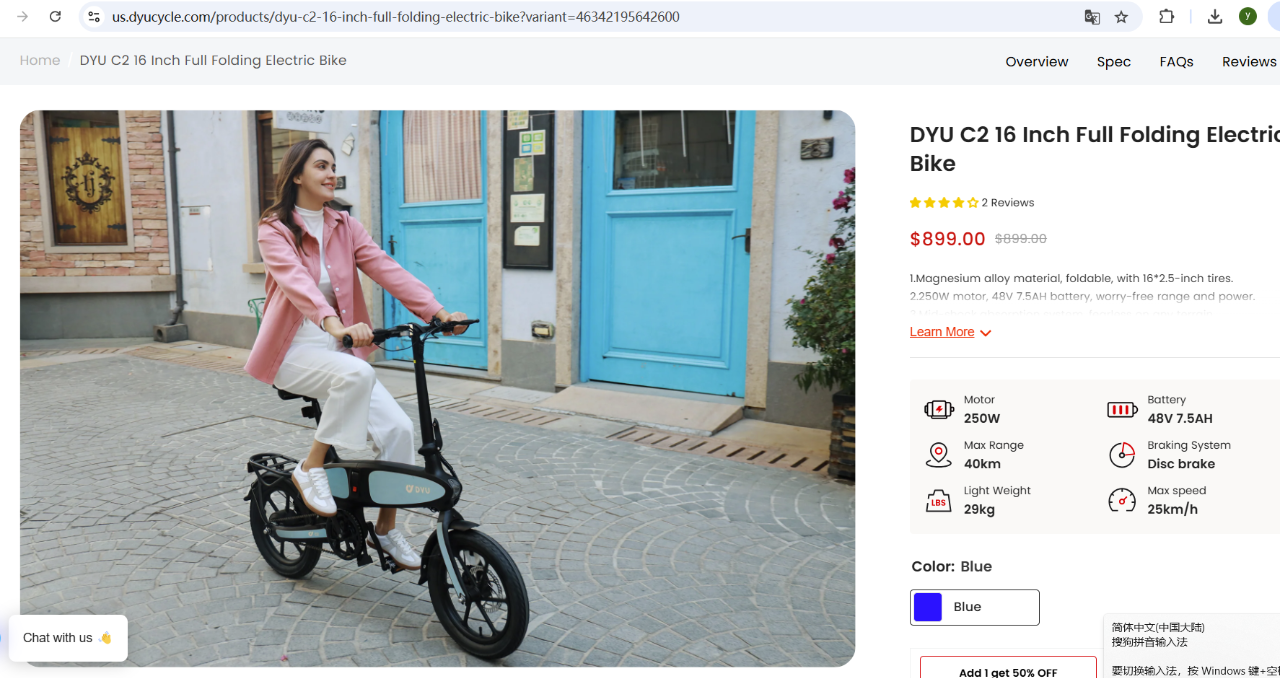The width and height of the screenshot is (1280, 678).
Task: Click the product title heading
Action: (x=1095, y=149)
